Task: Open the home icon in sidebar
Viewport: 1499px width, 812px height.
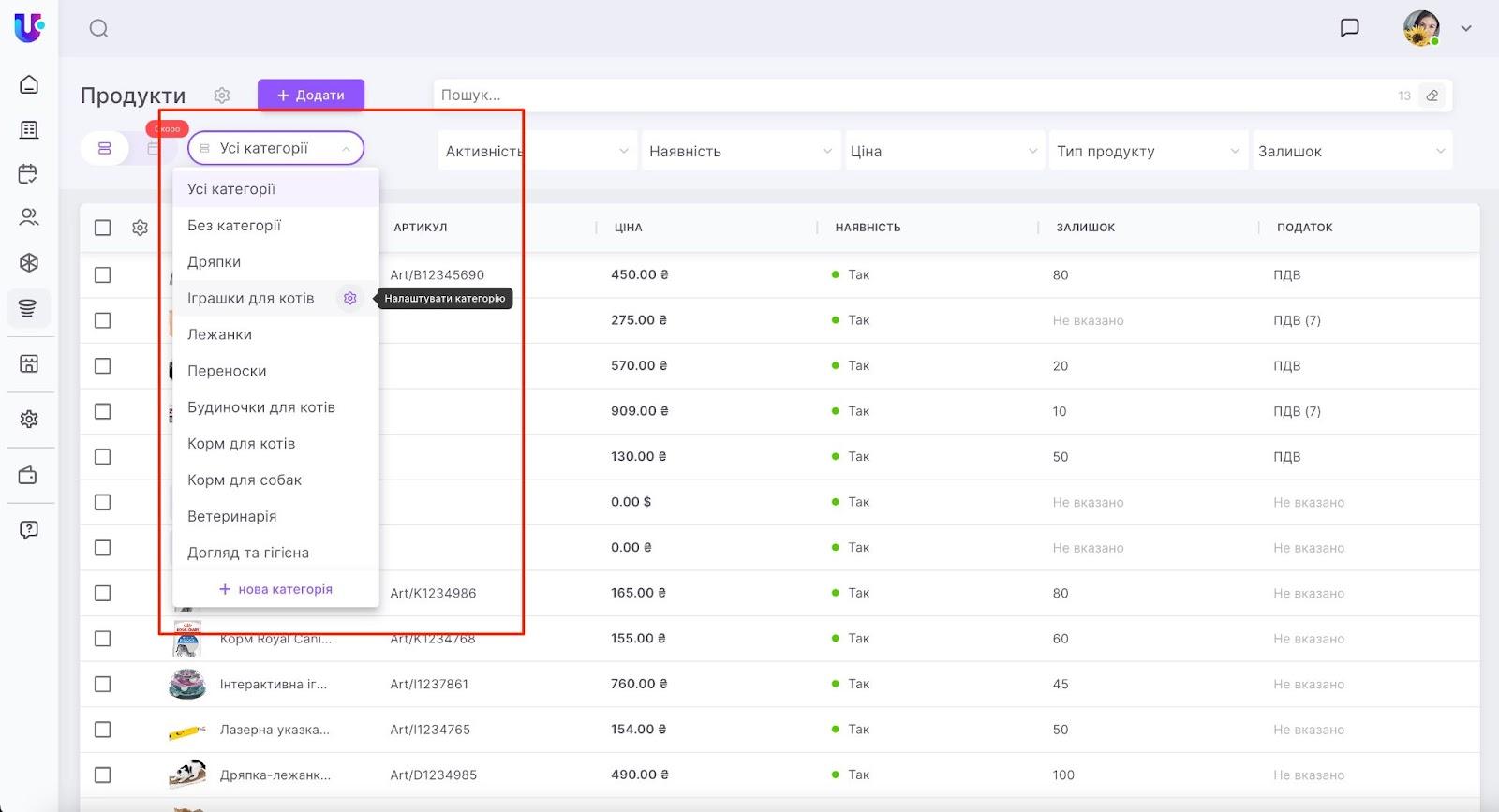Action: point(29,84)
